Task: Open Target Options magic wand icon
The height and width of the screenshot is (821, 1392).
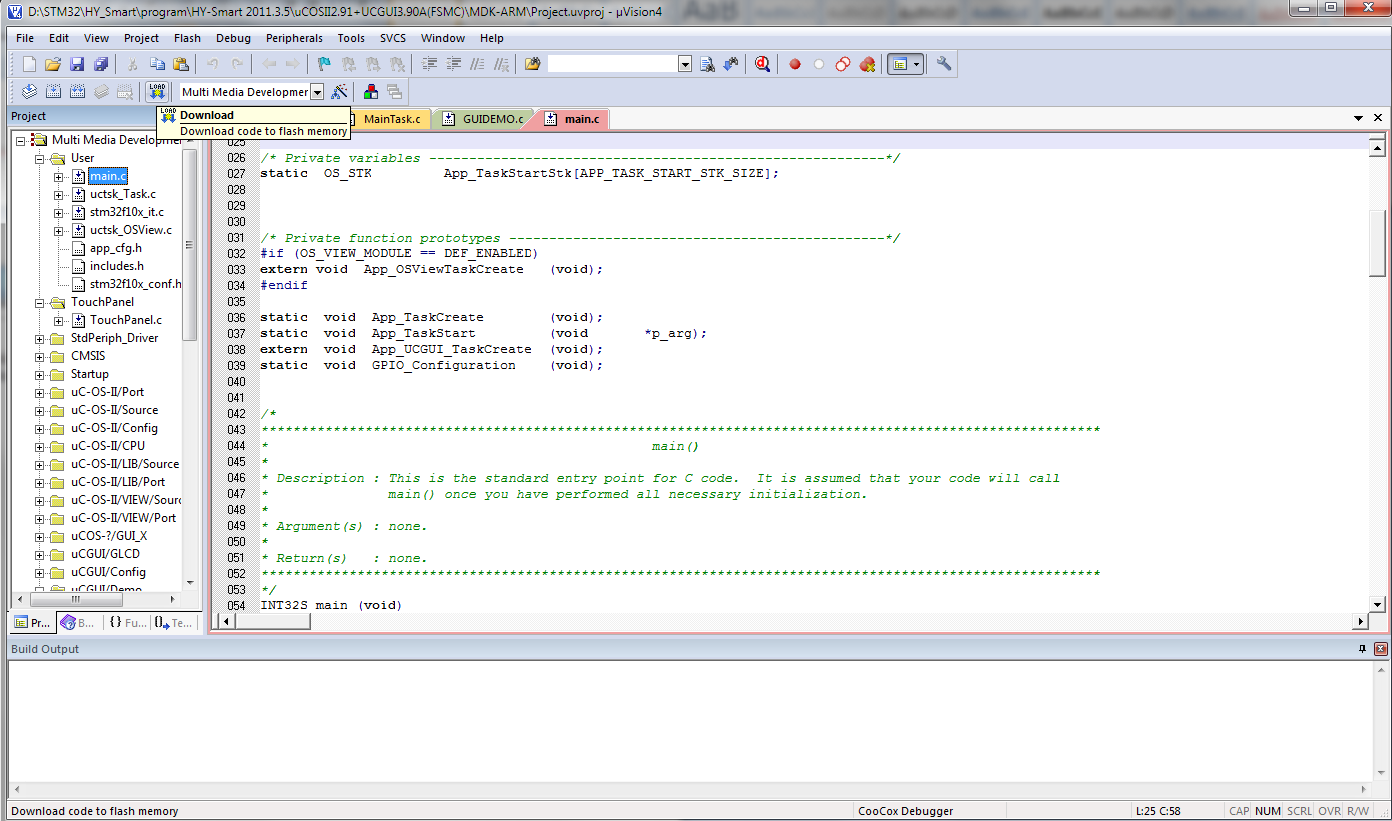Action: [340, 92]
